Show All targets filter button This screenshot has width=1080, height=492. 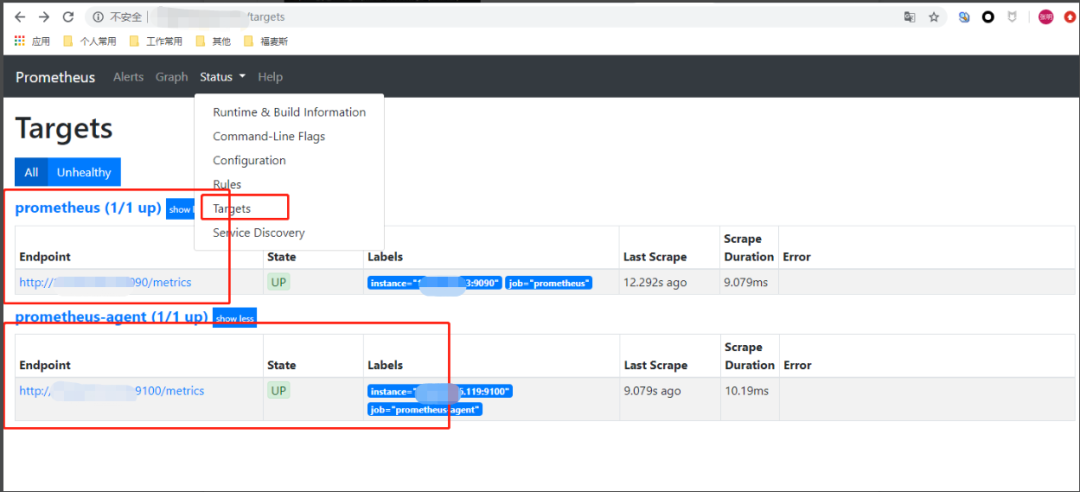coord(31,172)
